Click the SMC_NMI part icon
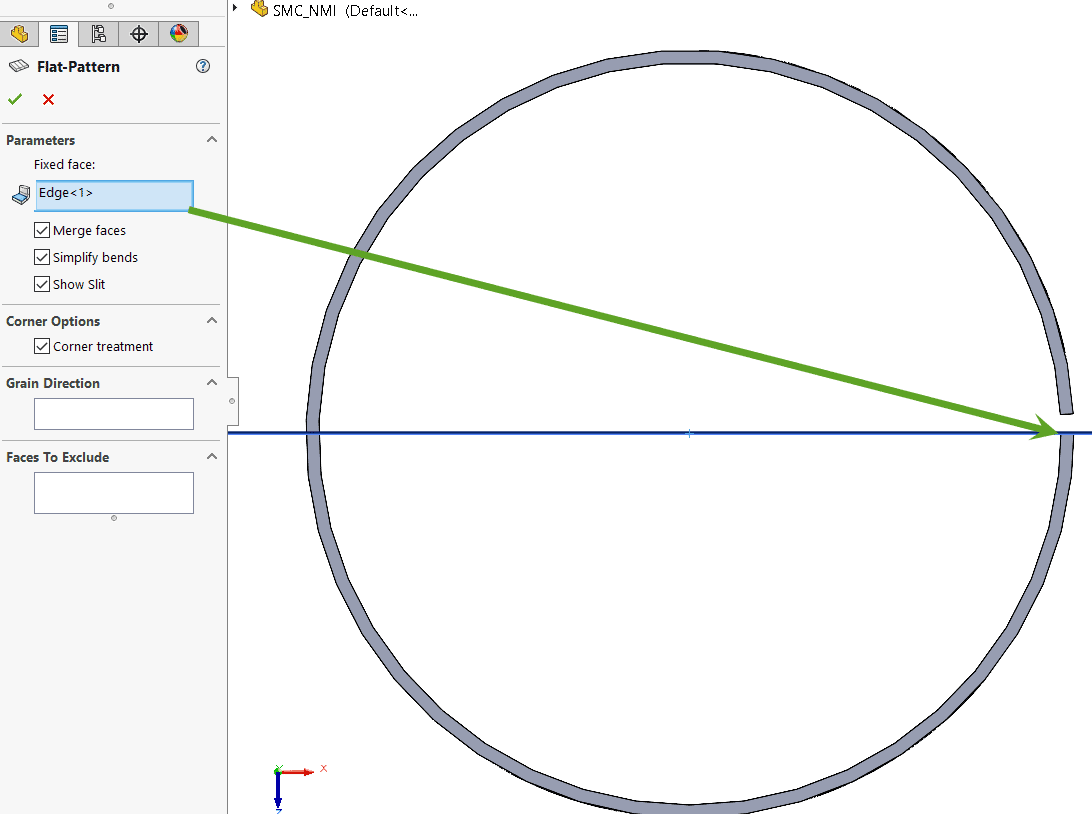 coord(259,9)
